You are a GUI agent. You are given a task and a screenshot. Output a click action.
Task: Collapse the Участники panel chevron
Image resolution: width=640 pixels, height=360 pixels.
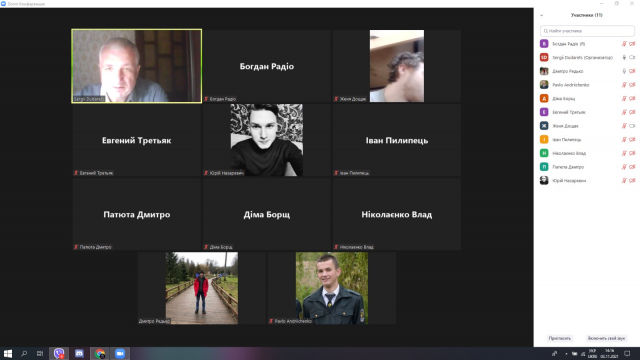542,16
